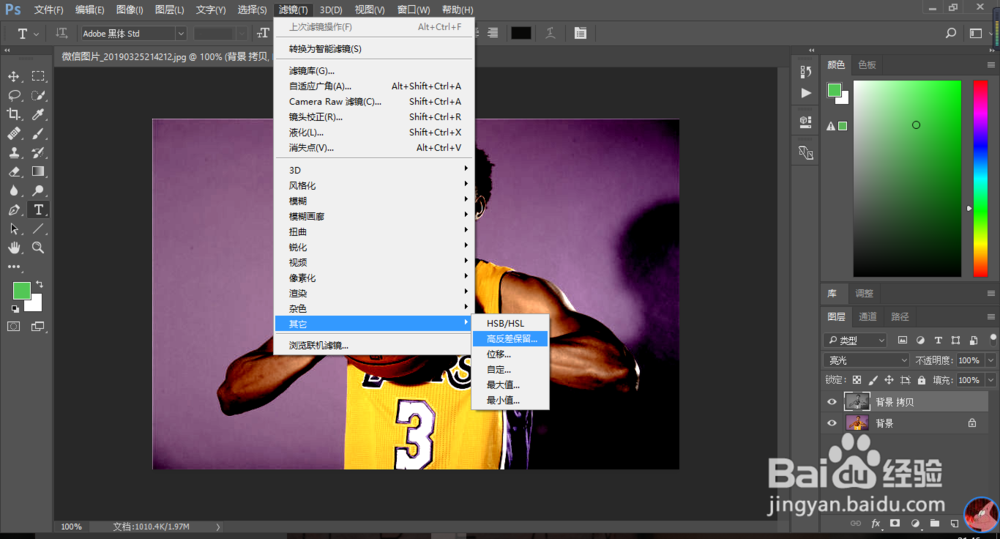This screenshot has height=539, width=1000.
Task: Select the Crop tool
Action: click(x=13, y=115)
